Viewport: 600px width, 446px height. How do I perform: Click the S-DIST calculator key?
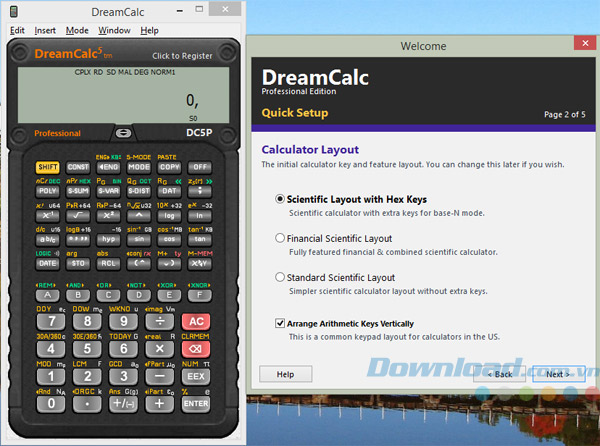[x=139, y=191]
